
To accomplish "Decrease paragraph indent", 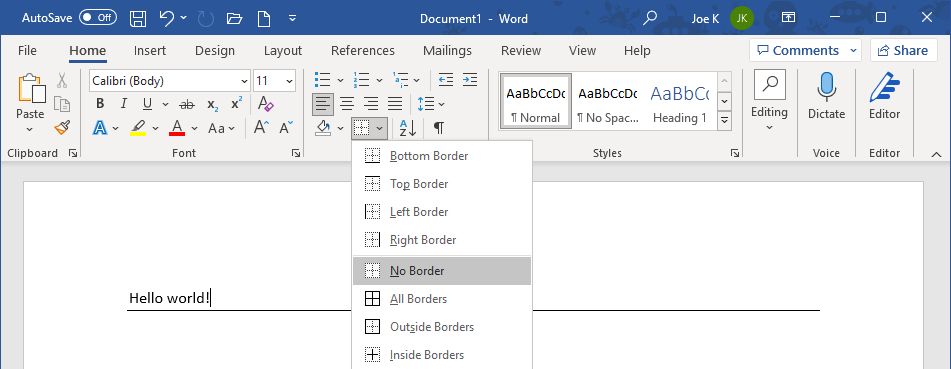I will (x=446, y=80).
